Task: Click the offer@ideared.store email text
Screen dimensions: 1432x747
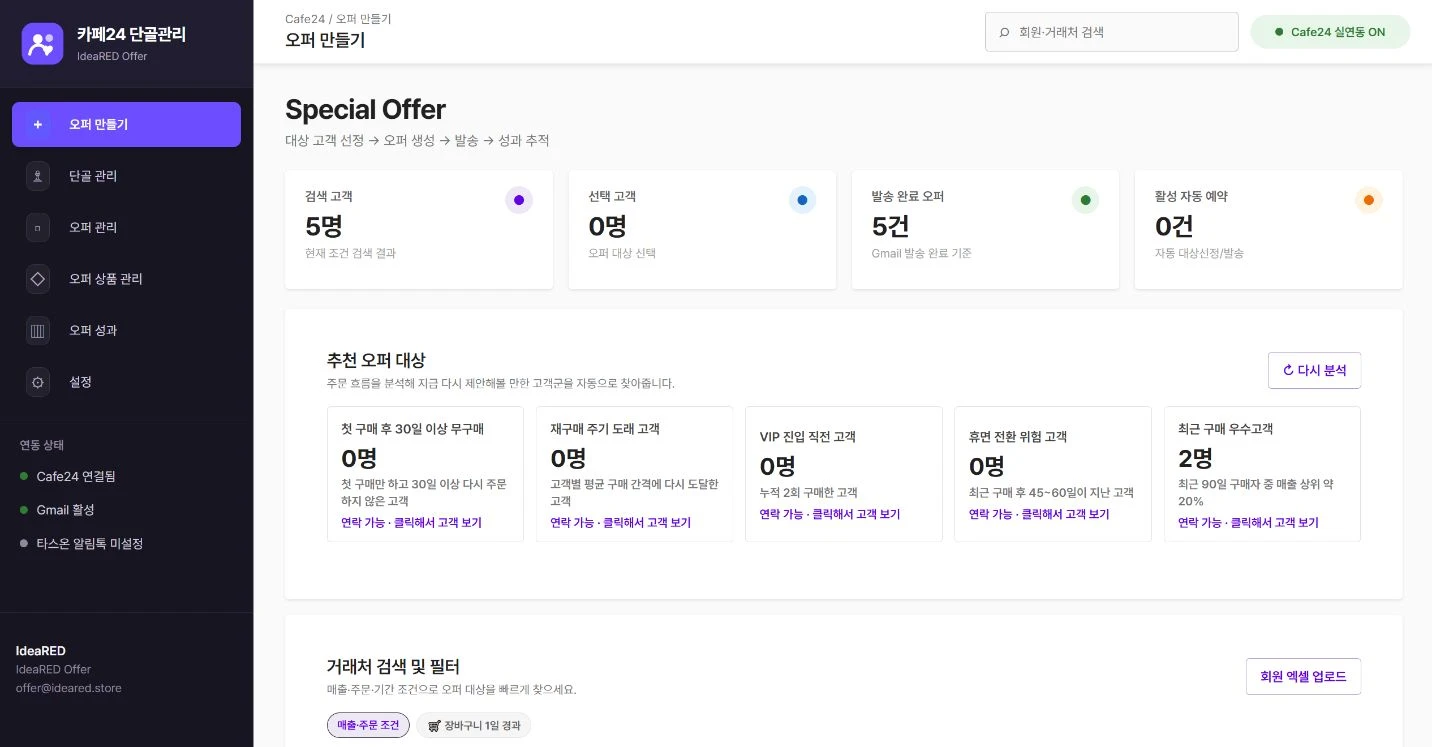Action: point(68,687)
